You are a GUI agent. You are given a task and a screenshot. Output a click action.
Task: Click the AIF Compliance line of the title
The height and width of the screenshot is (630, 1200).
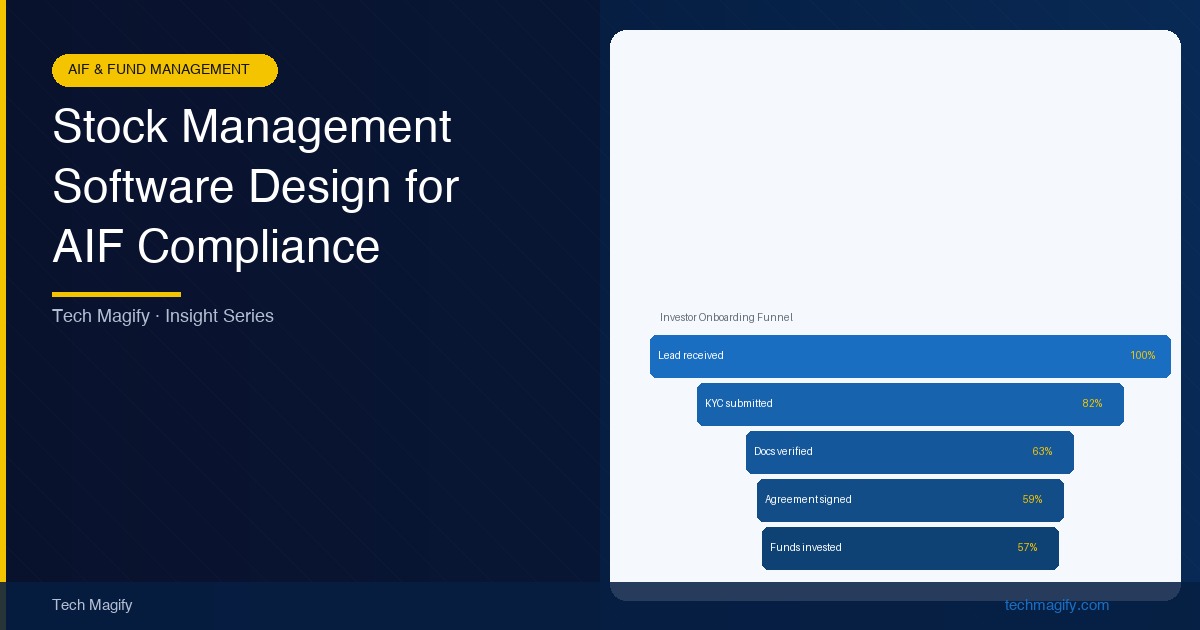(x=216, y=246)
